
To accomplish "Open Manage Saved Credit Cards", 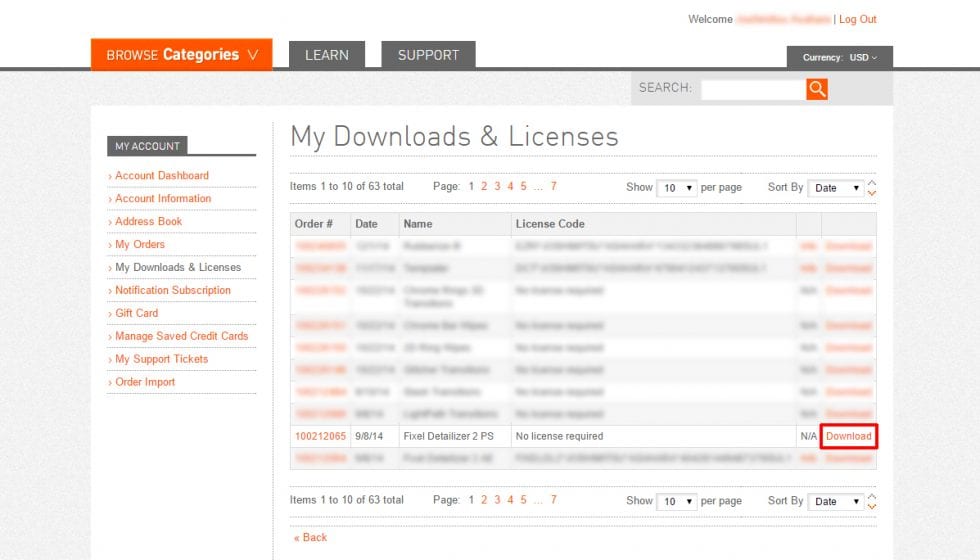I will 181,336.
